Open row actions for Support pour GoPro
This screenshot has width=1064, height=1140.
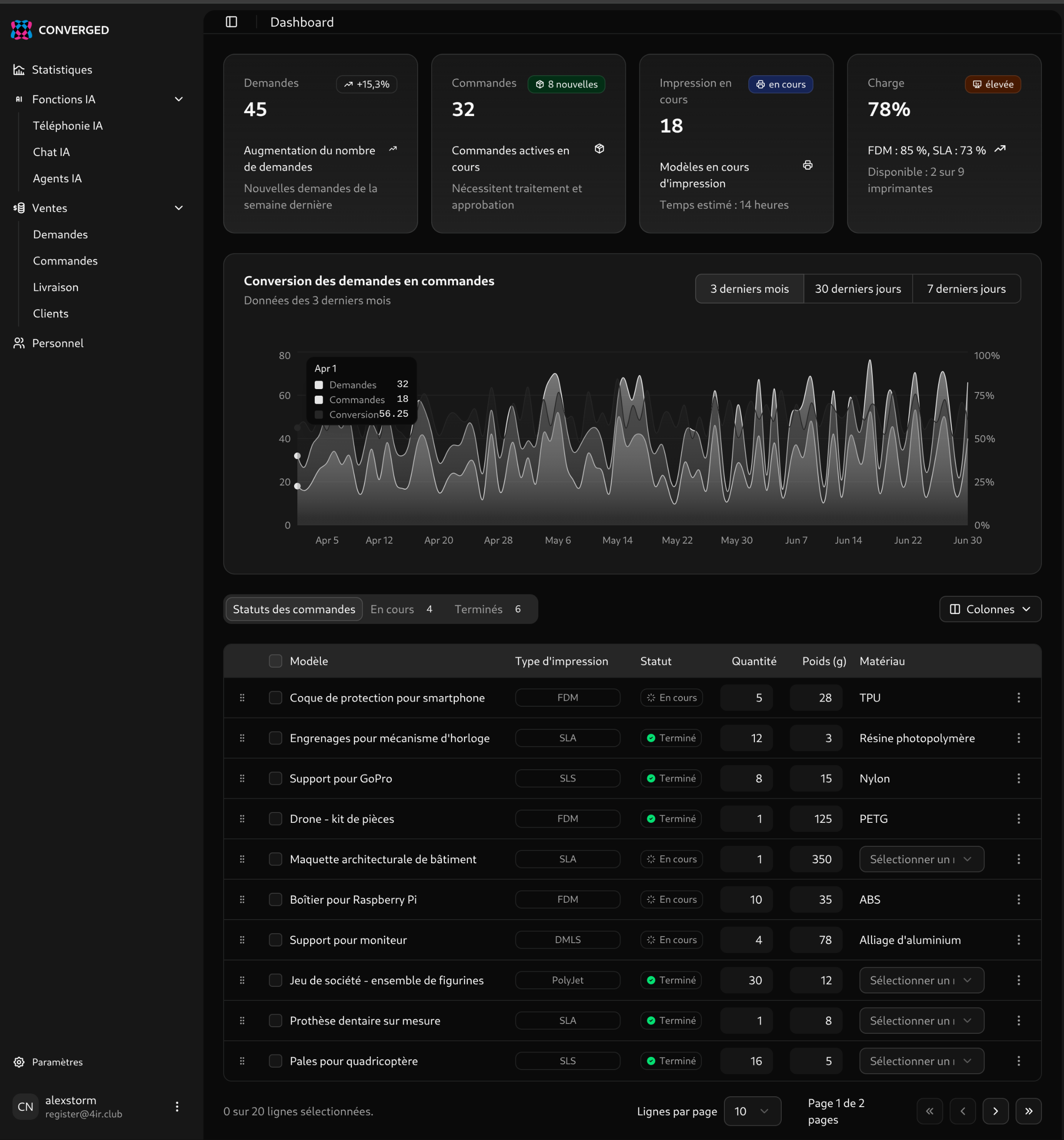1018,778
